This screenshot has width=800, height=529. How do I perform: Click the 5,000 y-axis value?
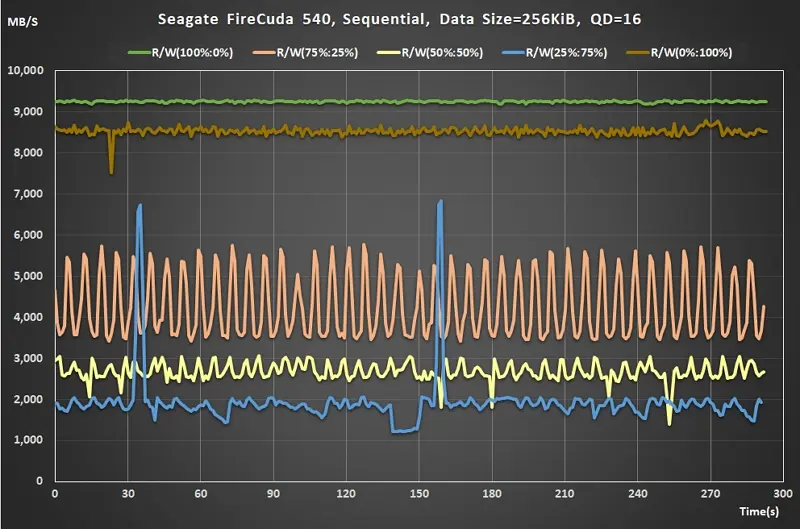(x=29, y=275)
